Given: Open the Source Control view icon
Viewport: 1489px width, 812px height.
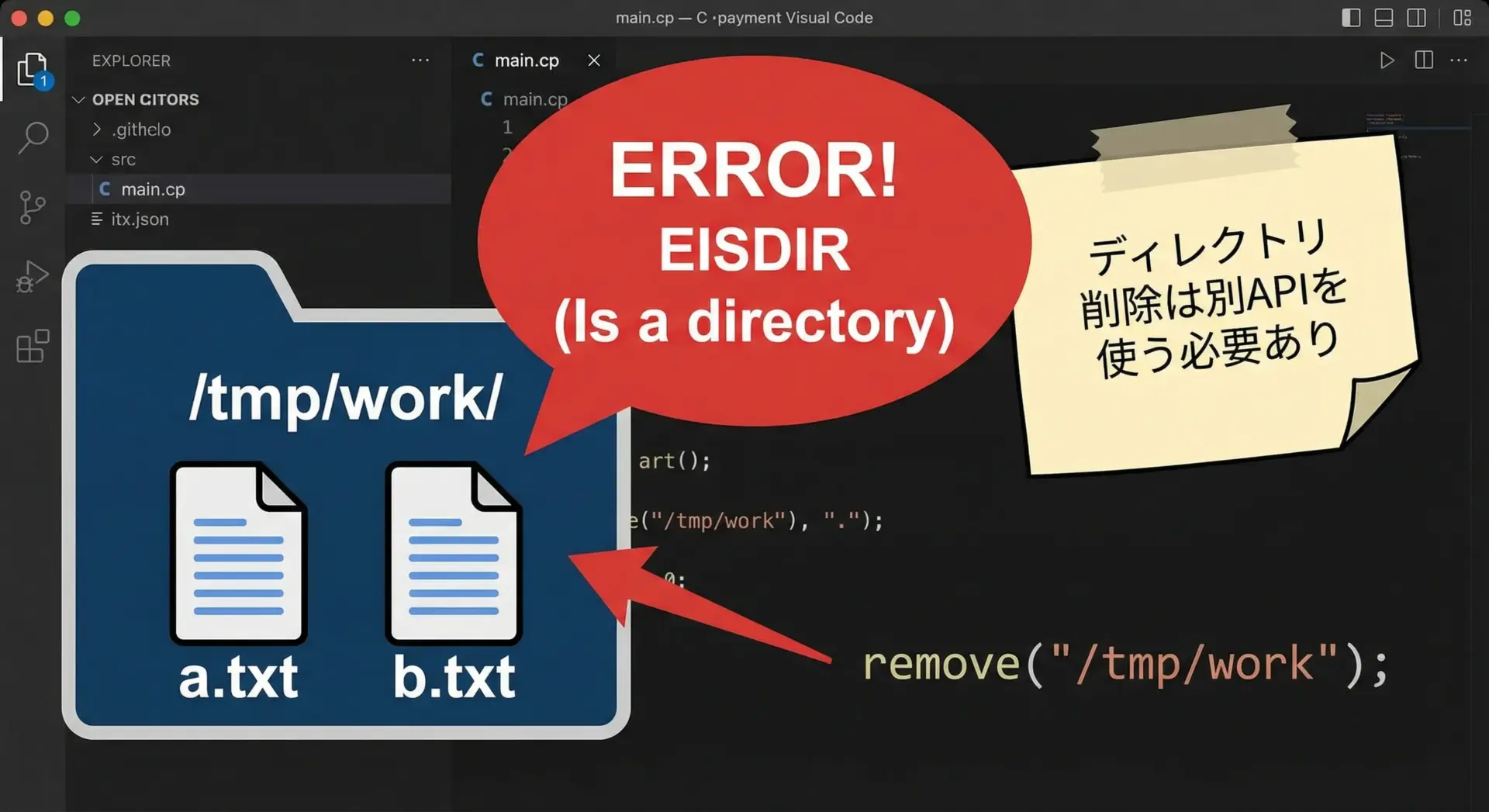Looking at the screenshot, I should 32,207.
